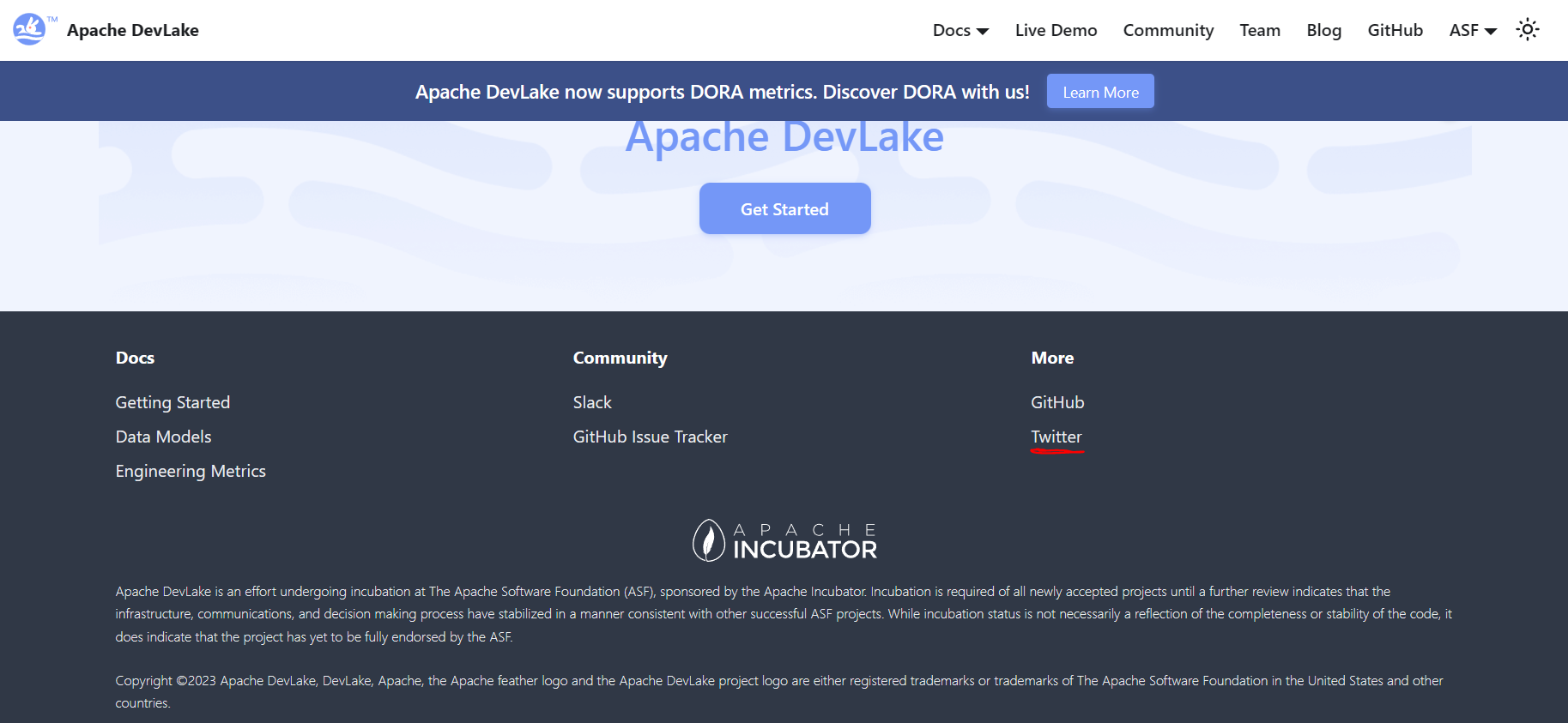Click the Copyright ©2023 footer text
The height and width of the screenshot is (723, 1568).
tap(779, 691)
